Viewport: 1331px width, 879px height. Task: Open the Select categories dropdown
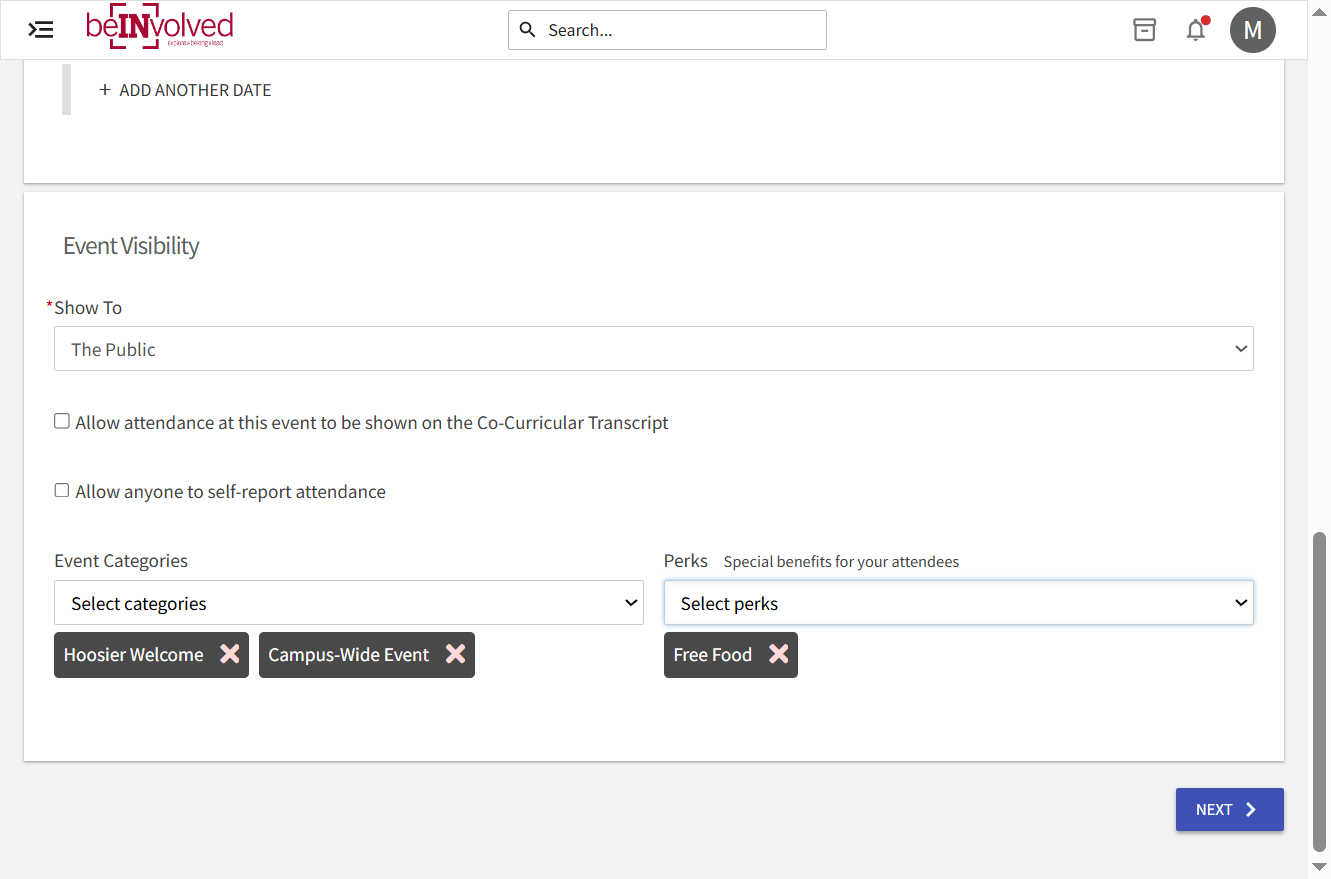[348, 603]
